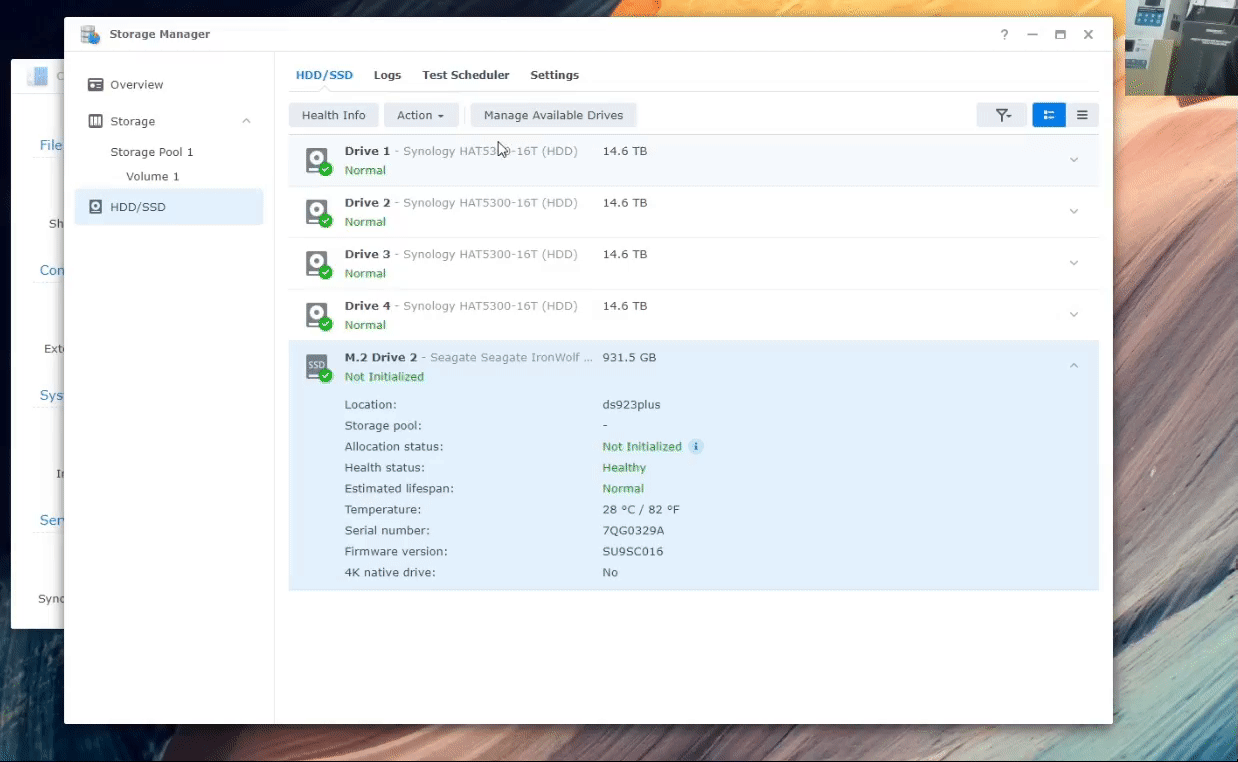1238x762 pixels.
Task: Expand Drive 4 details chevron
Action: pyautogui.click(x=1074, y=315)
